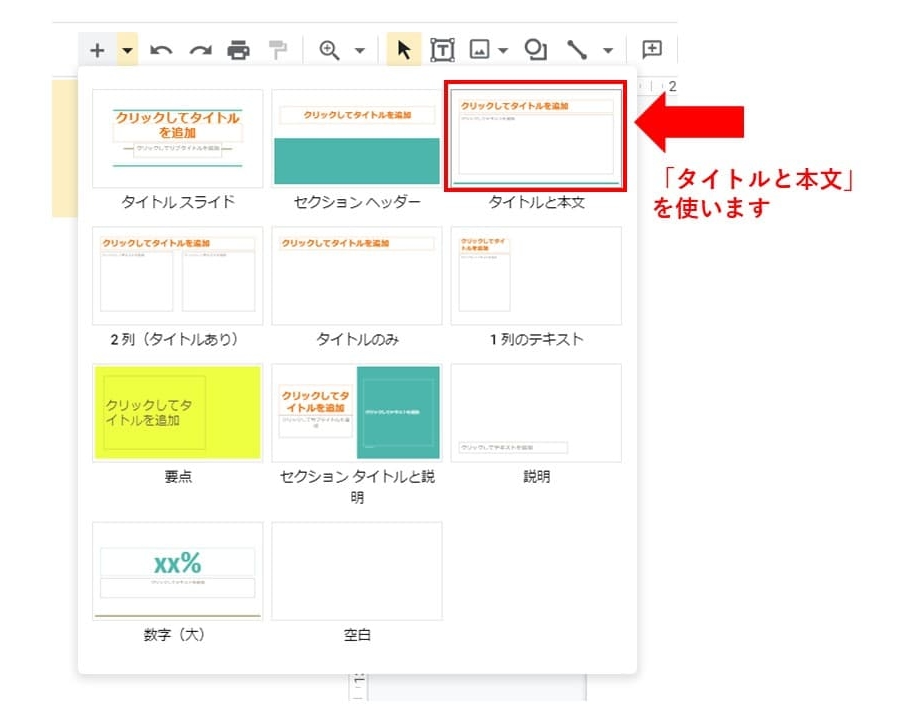Click the print icon
This screenshot has height=720, width=905.
(238, 50)
